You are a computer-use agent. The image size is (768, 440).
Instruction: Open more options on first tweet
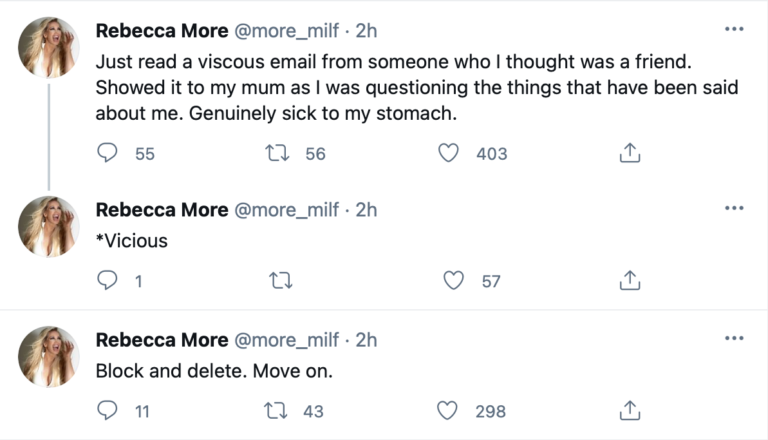734,29
